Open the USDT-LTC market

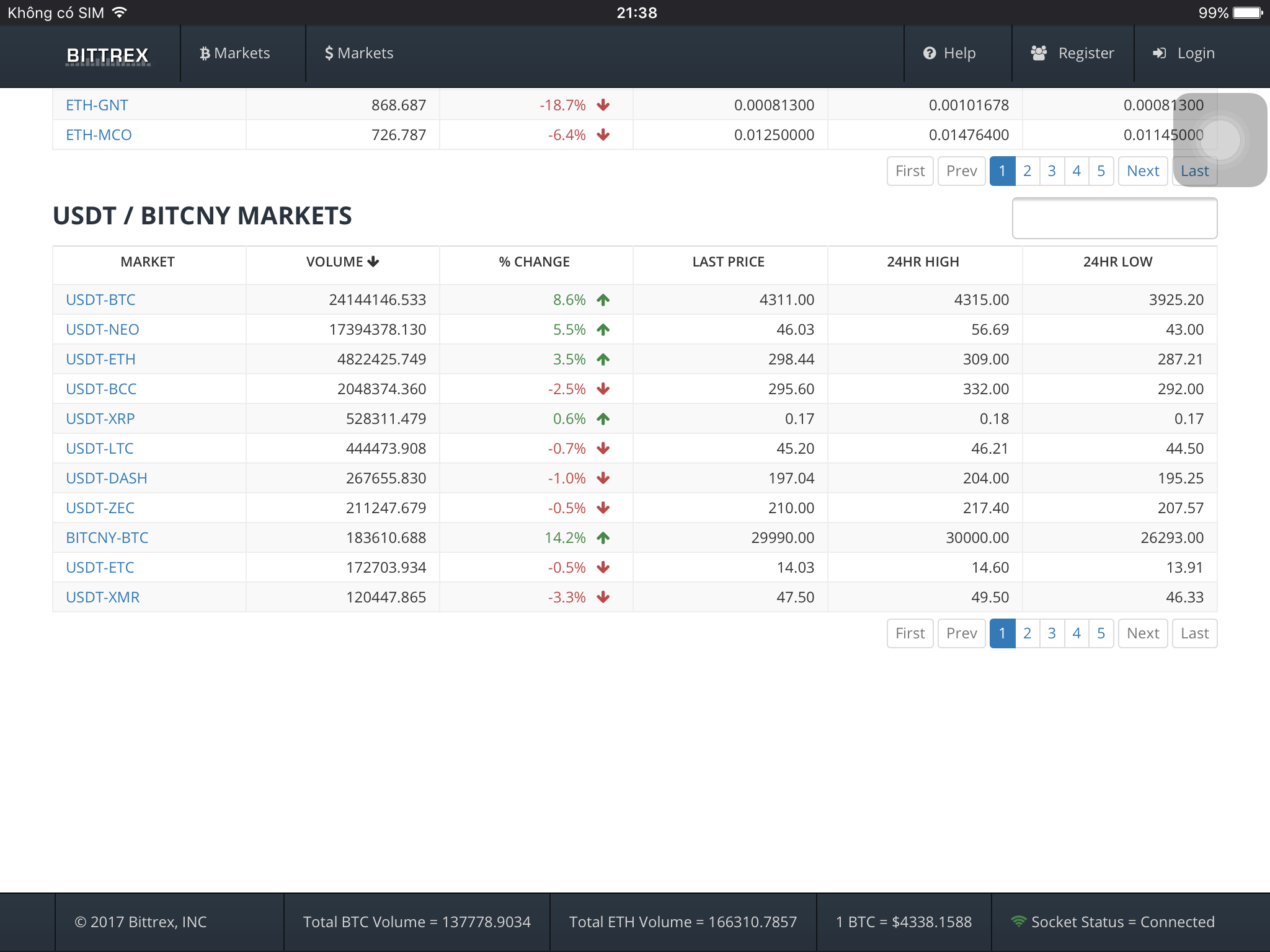coord(100,449)
